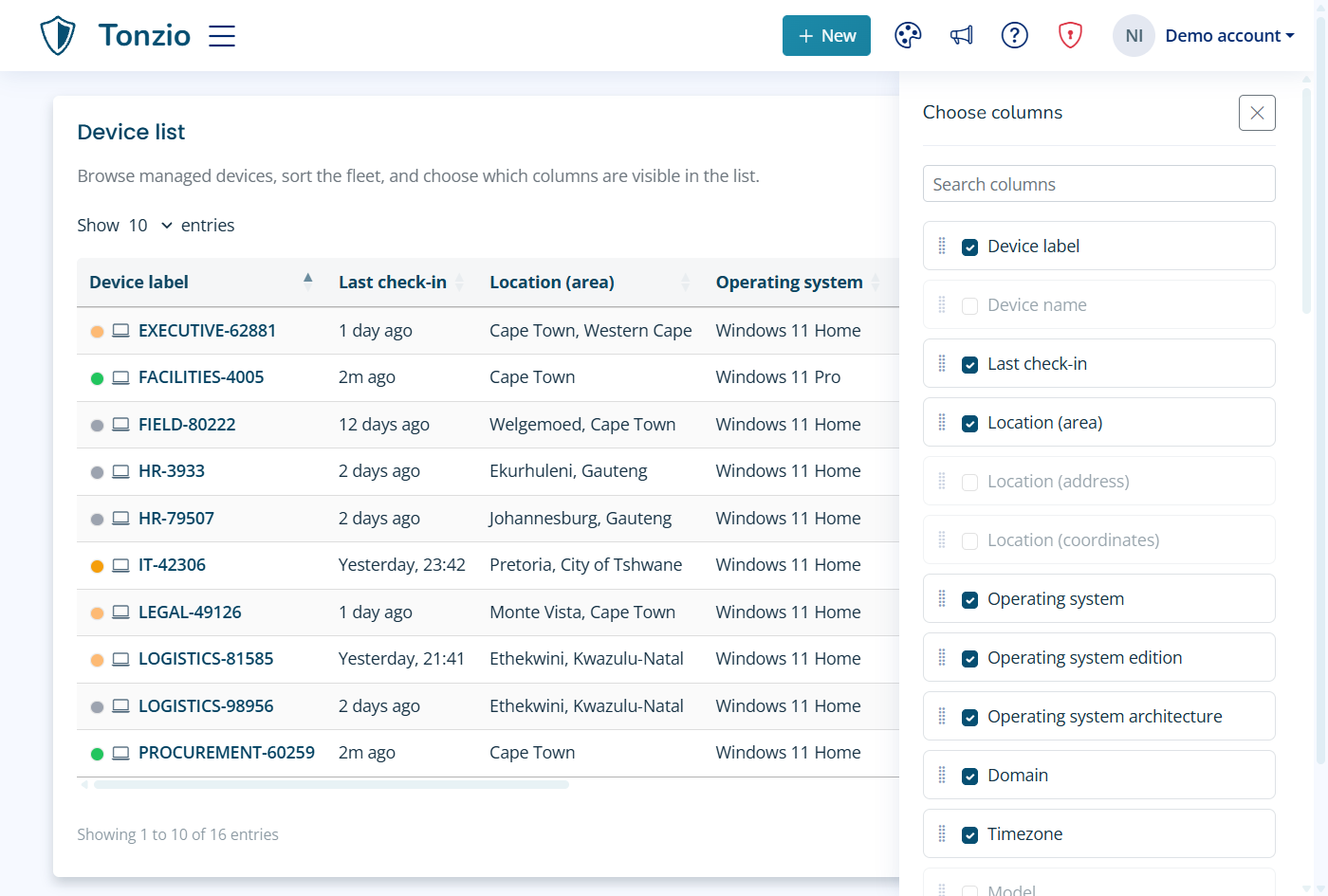This screenshot has width=1328, height=896.
Task: Sort by Device label column
Action: click(201, 283)
